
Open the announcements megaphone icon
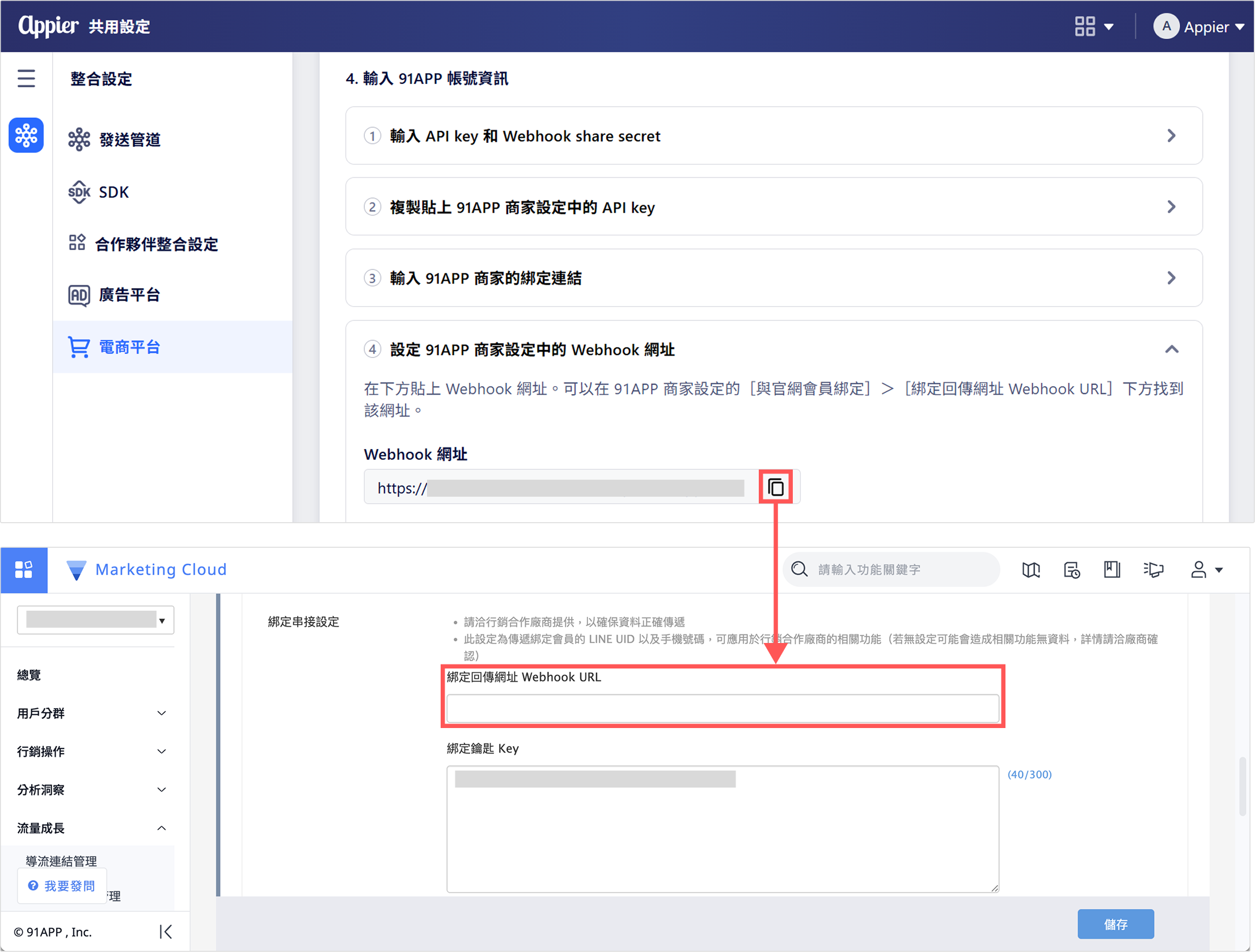click(x=1153, y=570)
